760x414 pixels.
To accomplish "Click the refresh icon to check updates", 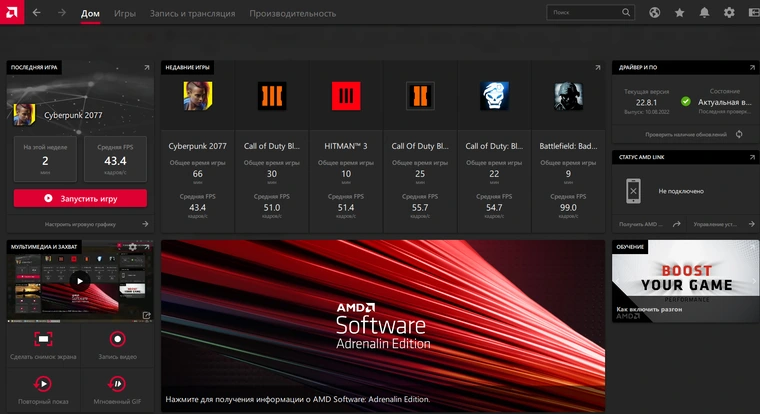I will click(739, 133).
